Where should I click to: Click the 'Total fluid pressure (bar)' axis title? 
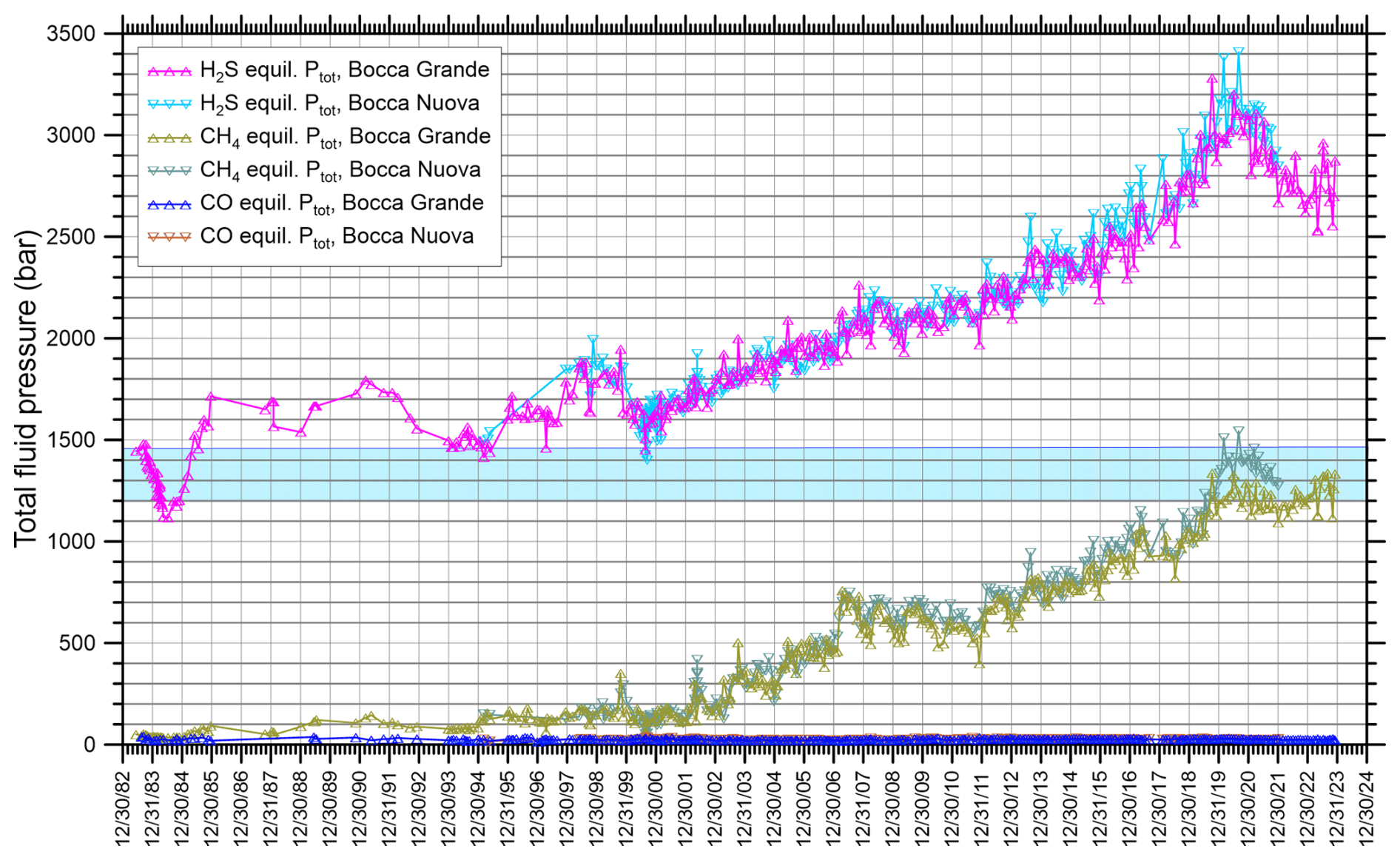pos(25,389)
